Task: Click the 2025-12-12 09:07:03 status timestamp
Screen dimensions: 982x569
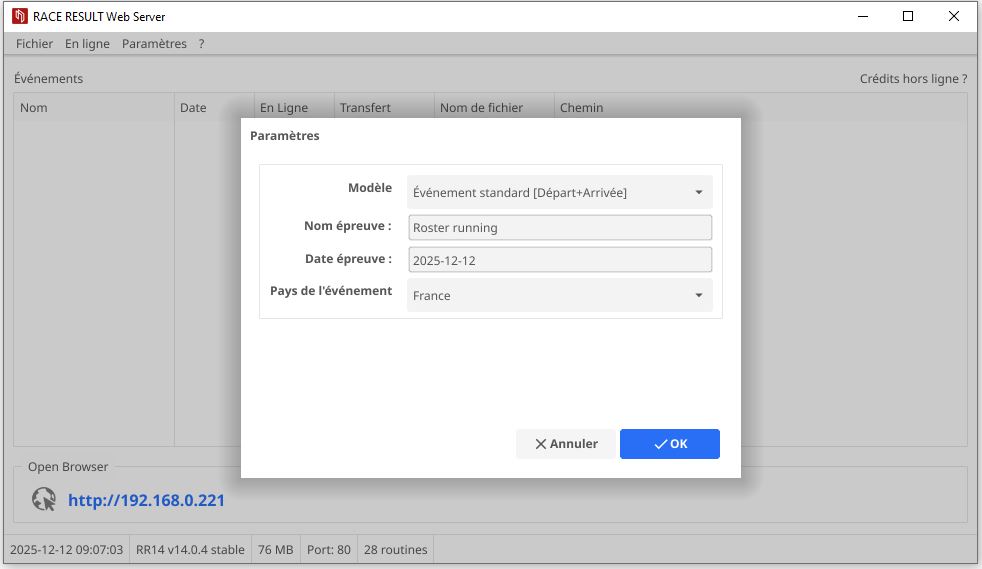Action: pos(66,550)
